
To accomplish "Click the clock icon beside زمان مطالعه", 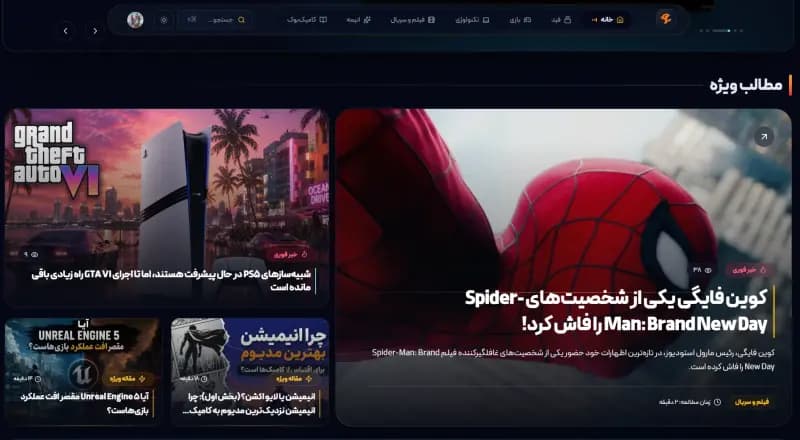I will click(717, 402).
